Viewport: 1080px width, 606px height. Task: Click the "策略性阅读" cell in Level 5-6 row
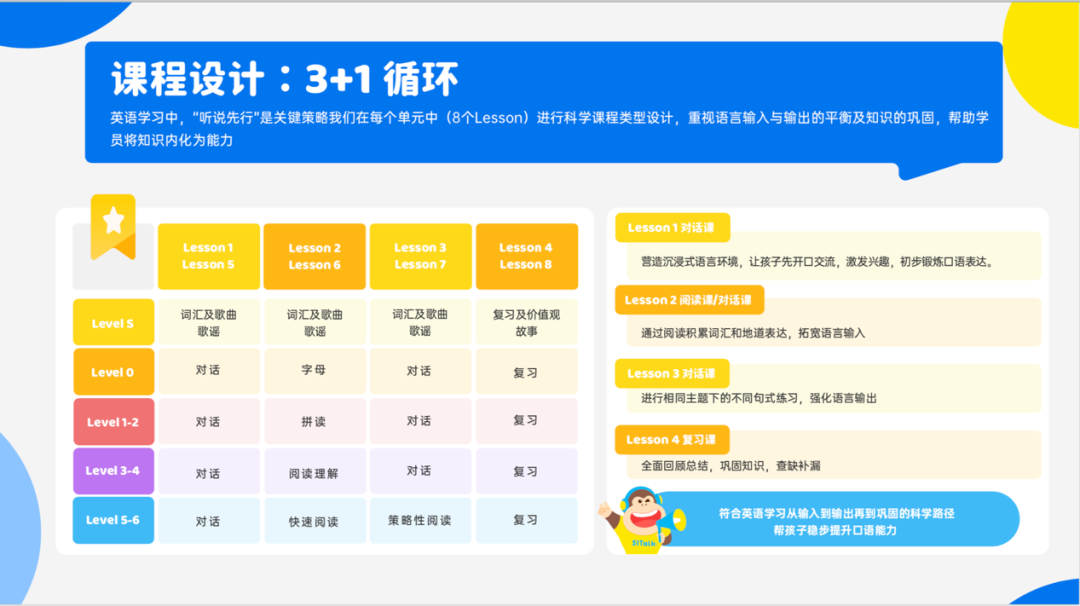[420, 521]
